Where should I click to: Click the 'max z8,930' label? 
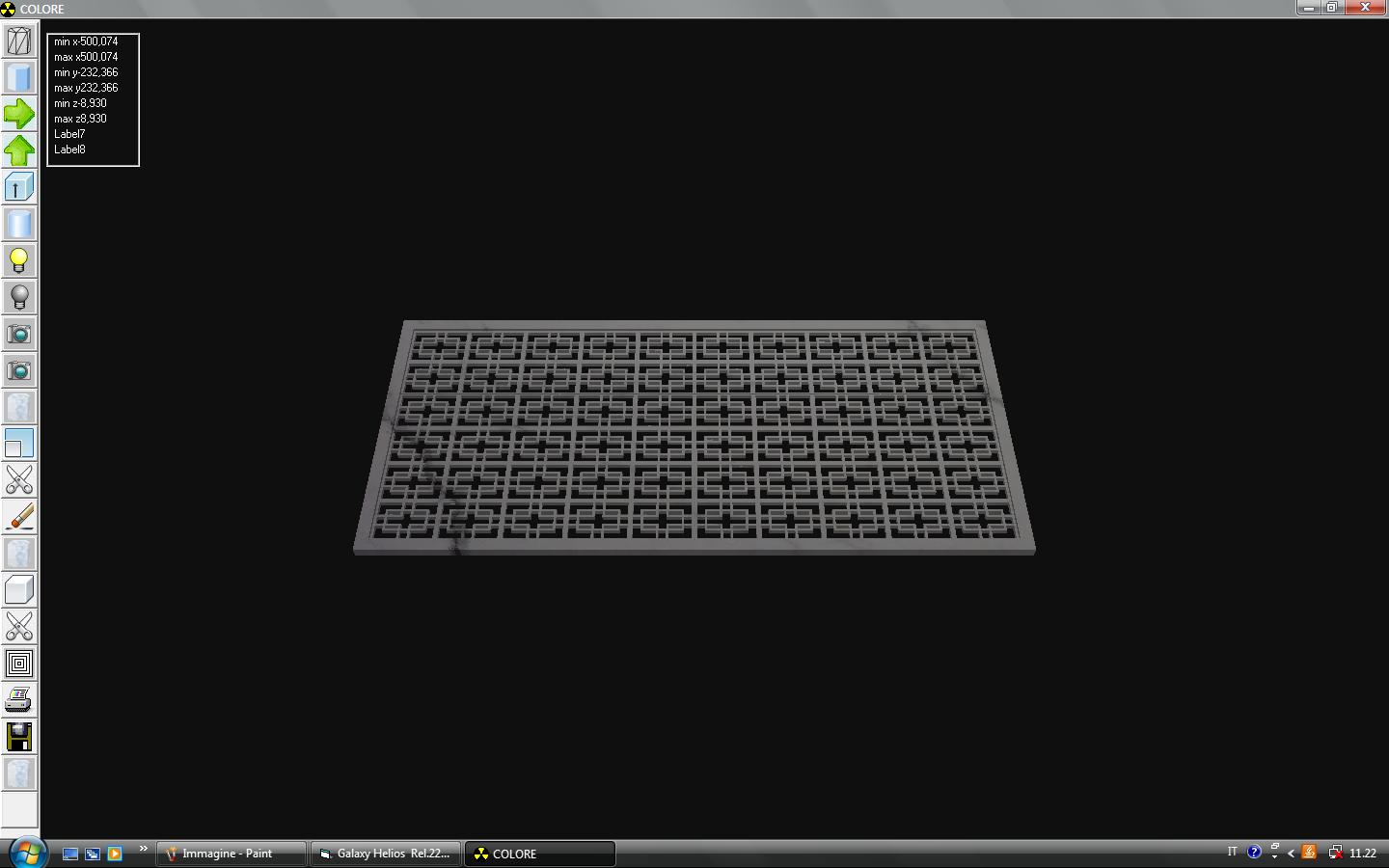[80, 119]
